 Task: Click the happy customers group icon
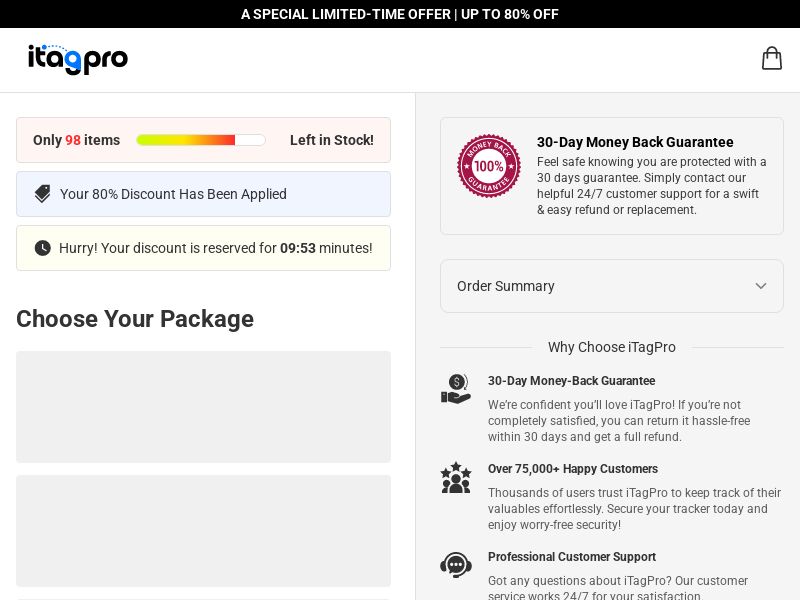pyautogui.click(x=456, y=478)
